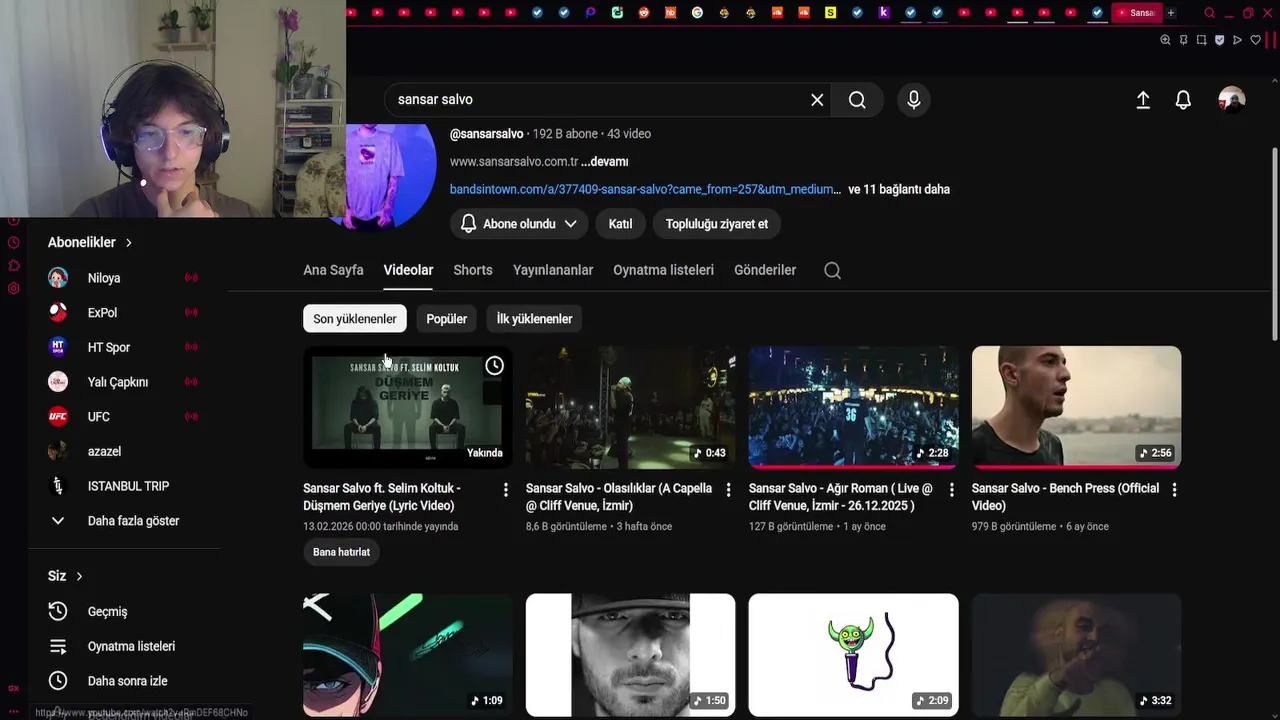This screenshot has height=720, width=1280.
Task: Switch to the Yayınlananlar tab
Action: 553,270
